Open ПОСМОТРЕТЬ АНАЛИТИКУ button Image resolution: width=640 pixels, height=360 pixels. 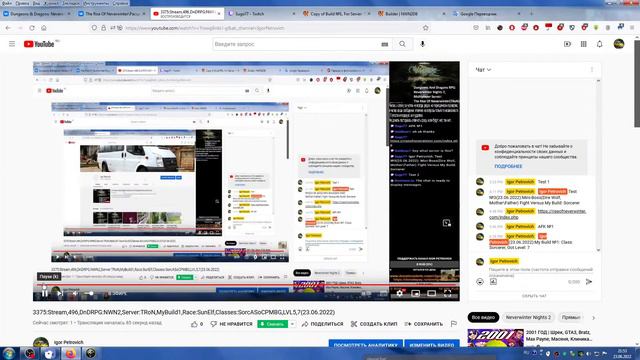pos(366,344)
